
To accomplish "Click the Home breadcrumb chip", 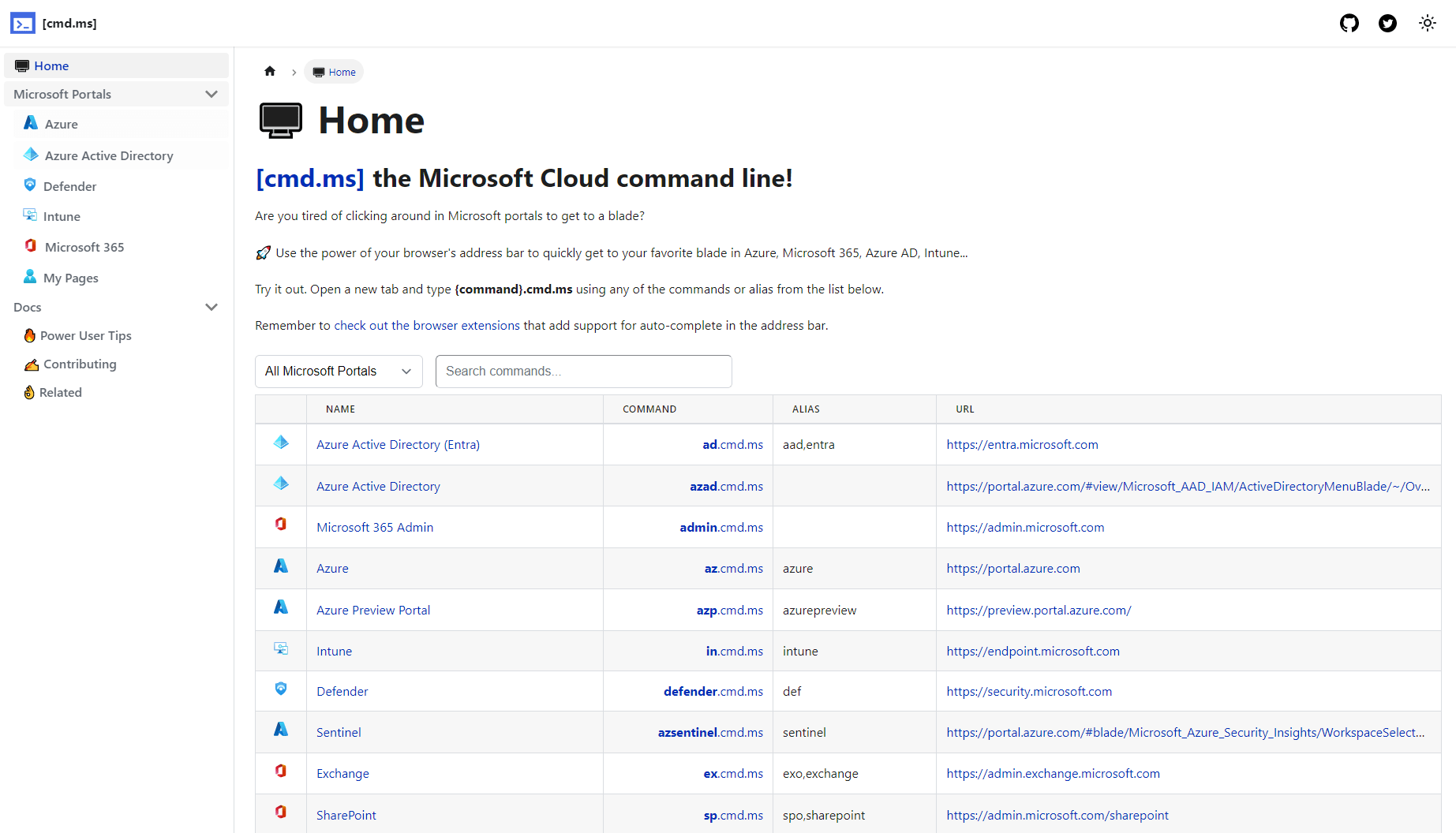I will (334, 72).
